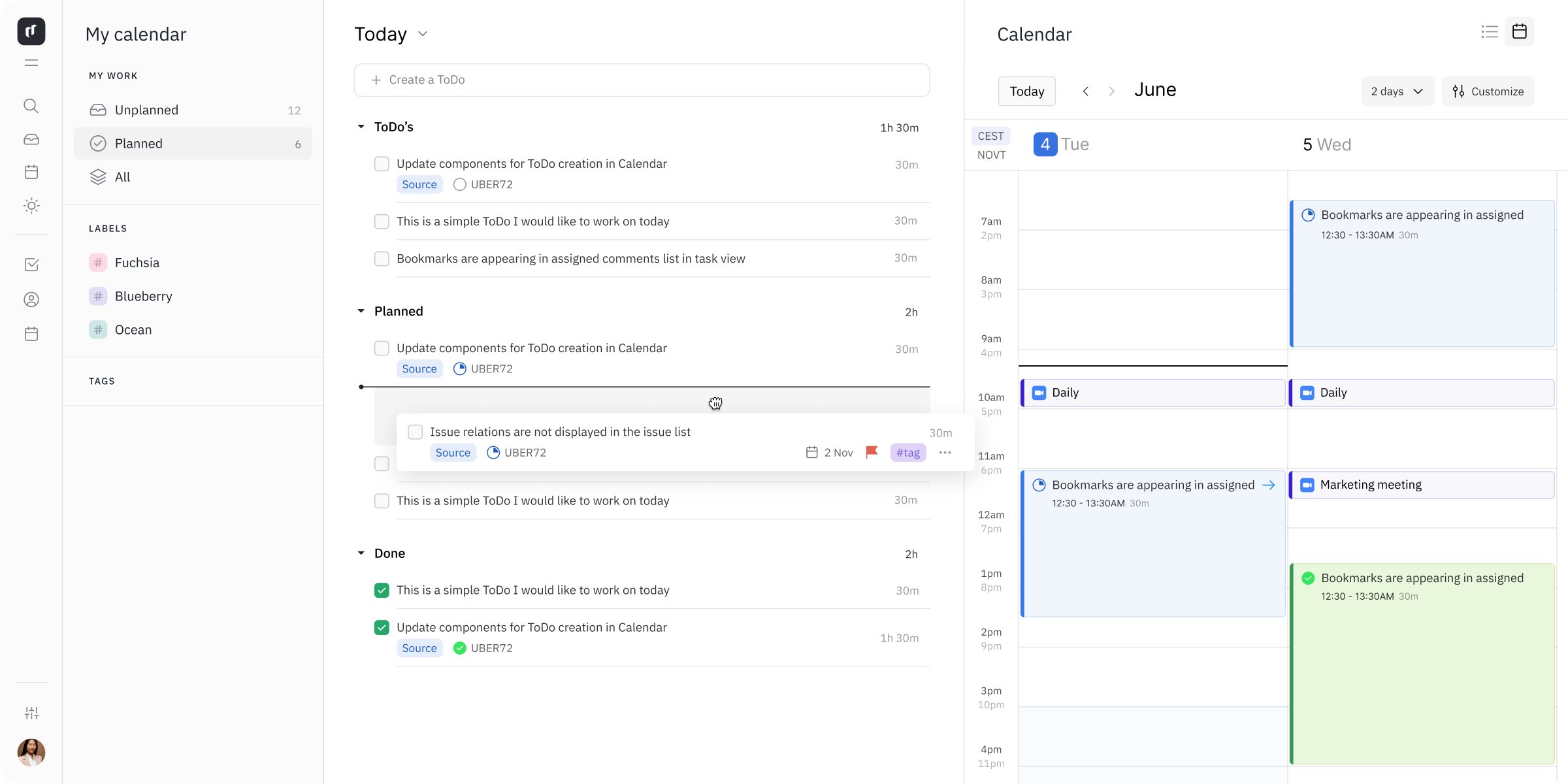Check Bookmarks are appearing task checkbox
Screen dimensions: 1568x784
click(382, 259)
